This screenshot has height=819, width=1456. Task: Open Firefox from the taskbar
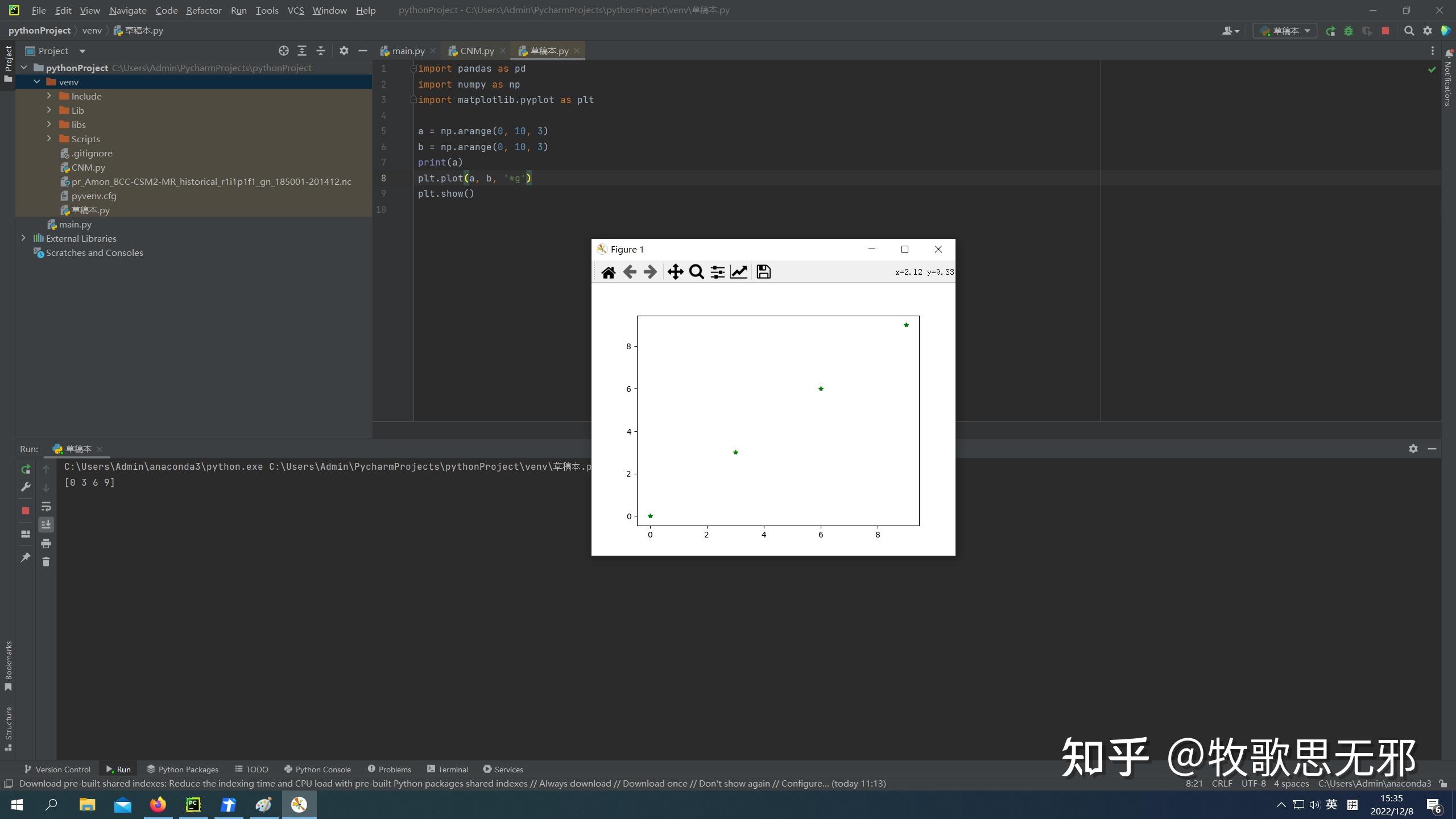tap(158, 805)
